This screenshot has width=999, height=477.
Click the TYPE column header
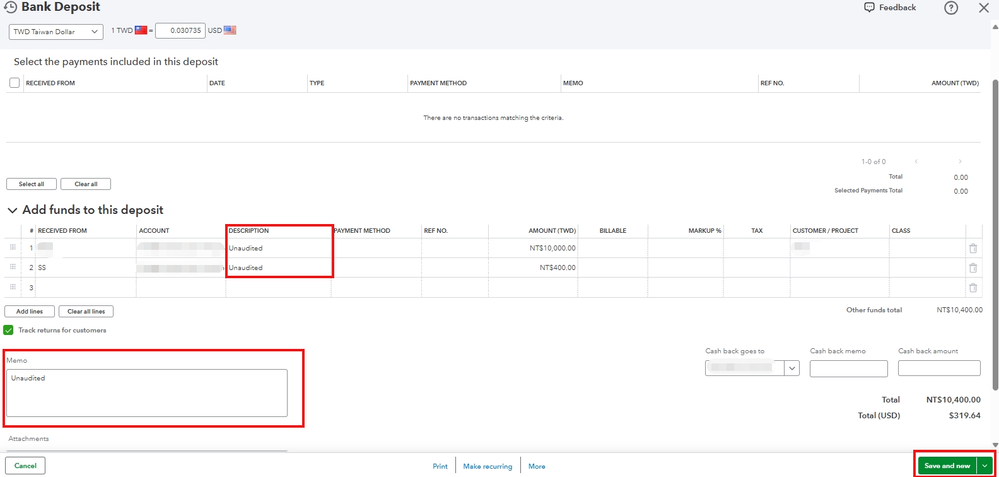point(317,83)
